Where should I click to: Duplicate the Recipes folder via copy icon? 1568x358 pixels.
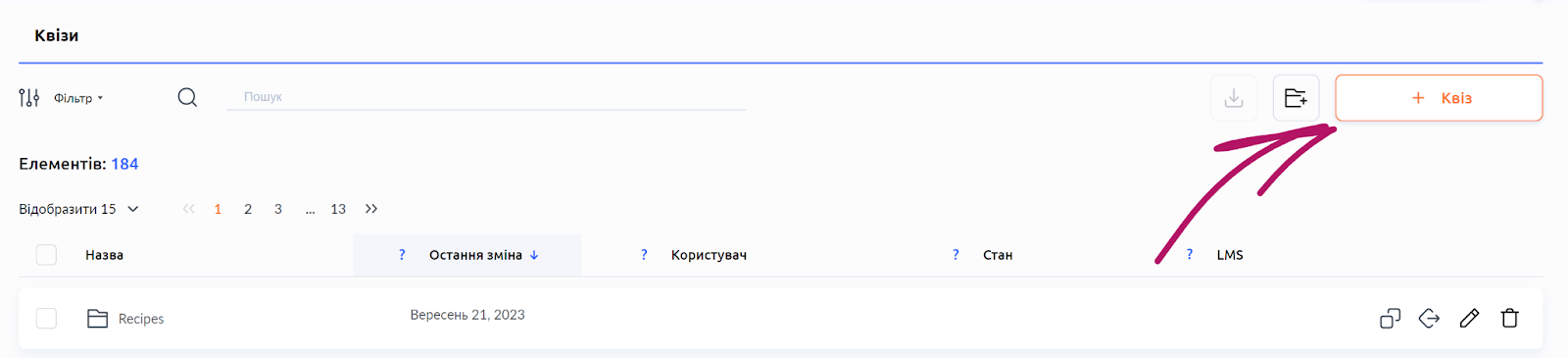point(1390,318)
